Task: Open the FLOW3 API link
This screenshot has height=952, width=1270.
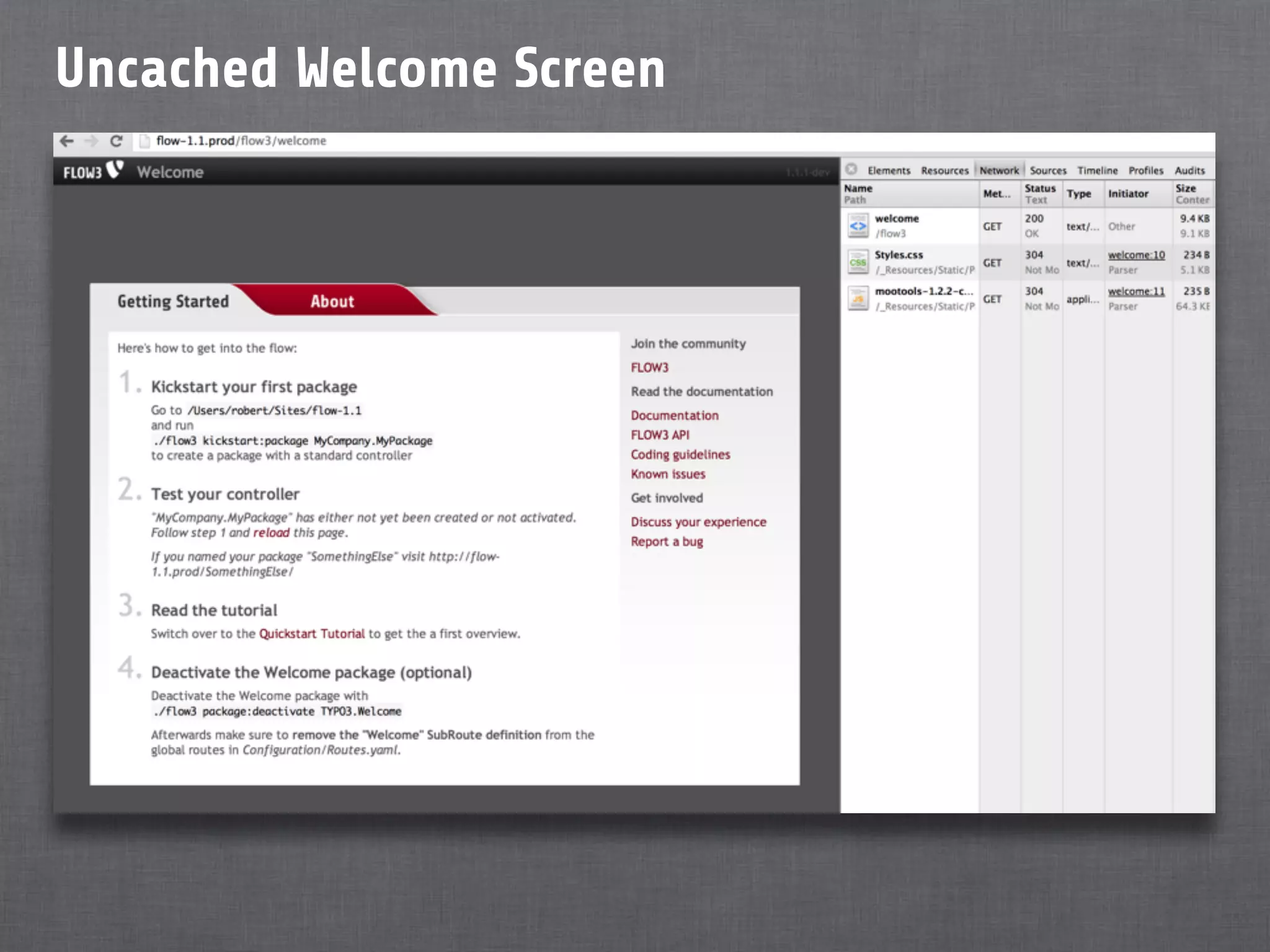Action: point(660,435)
